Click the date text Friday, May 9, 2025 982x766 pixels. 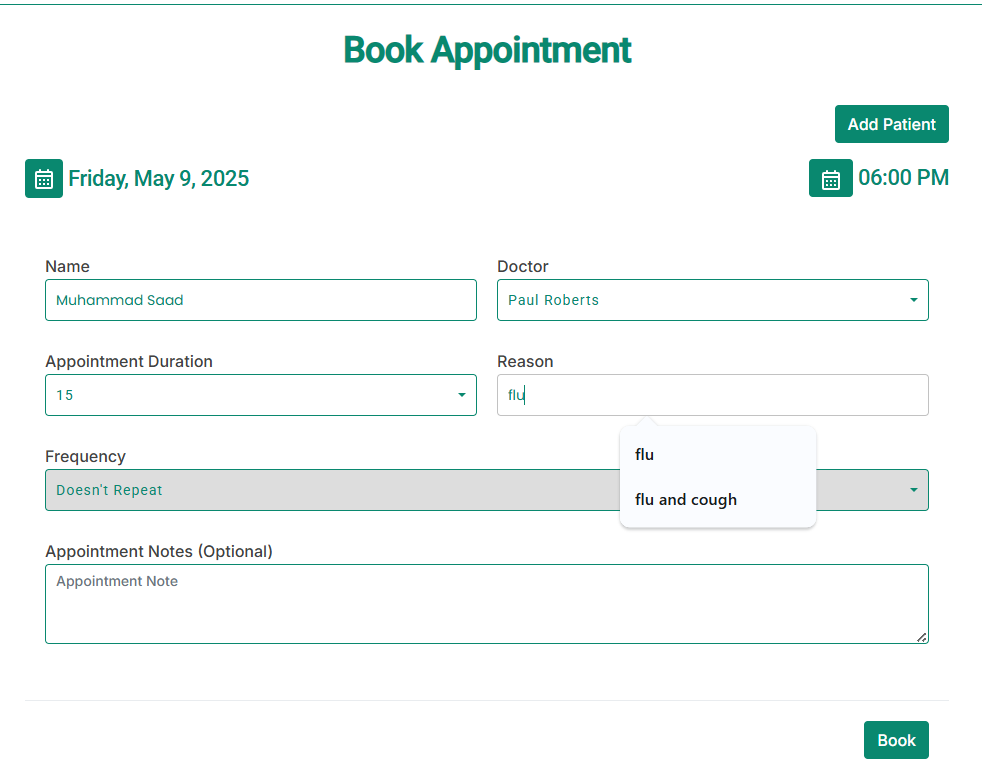pos(158,179)
